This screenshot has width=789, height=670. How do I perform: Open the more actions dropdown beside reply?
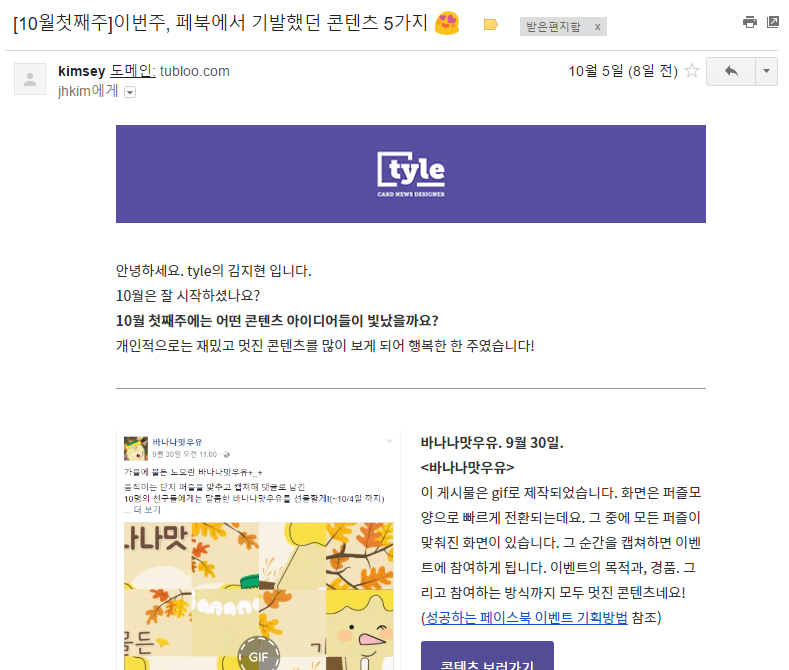click(x=766, y=71)
